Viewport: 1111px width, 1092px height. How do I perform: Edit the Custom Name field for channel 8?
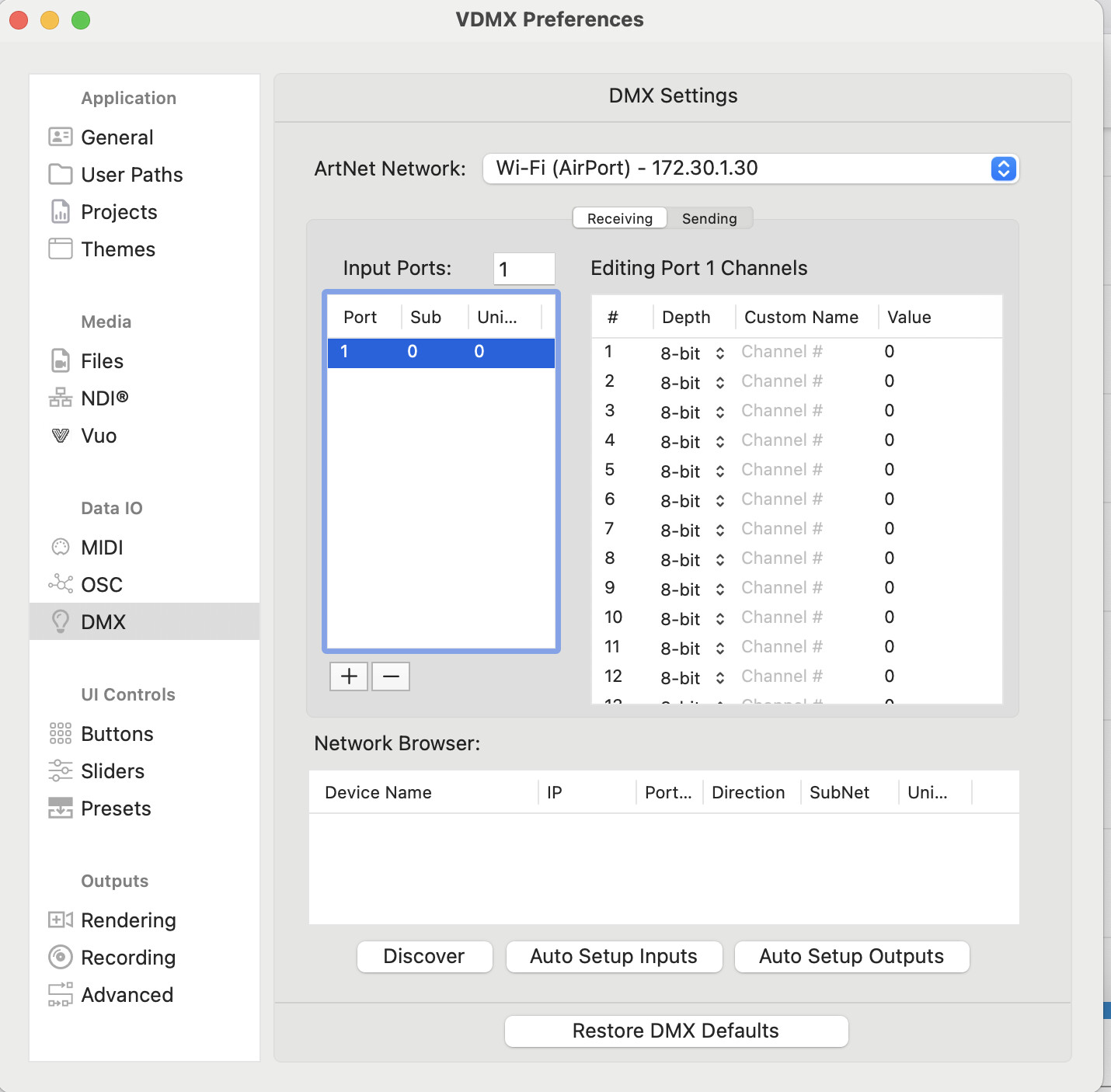tap(805, 558)
